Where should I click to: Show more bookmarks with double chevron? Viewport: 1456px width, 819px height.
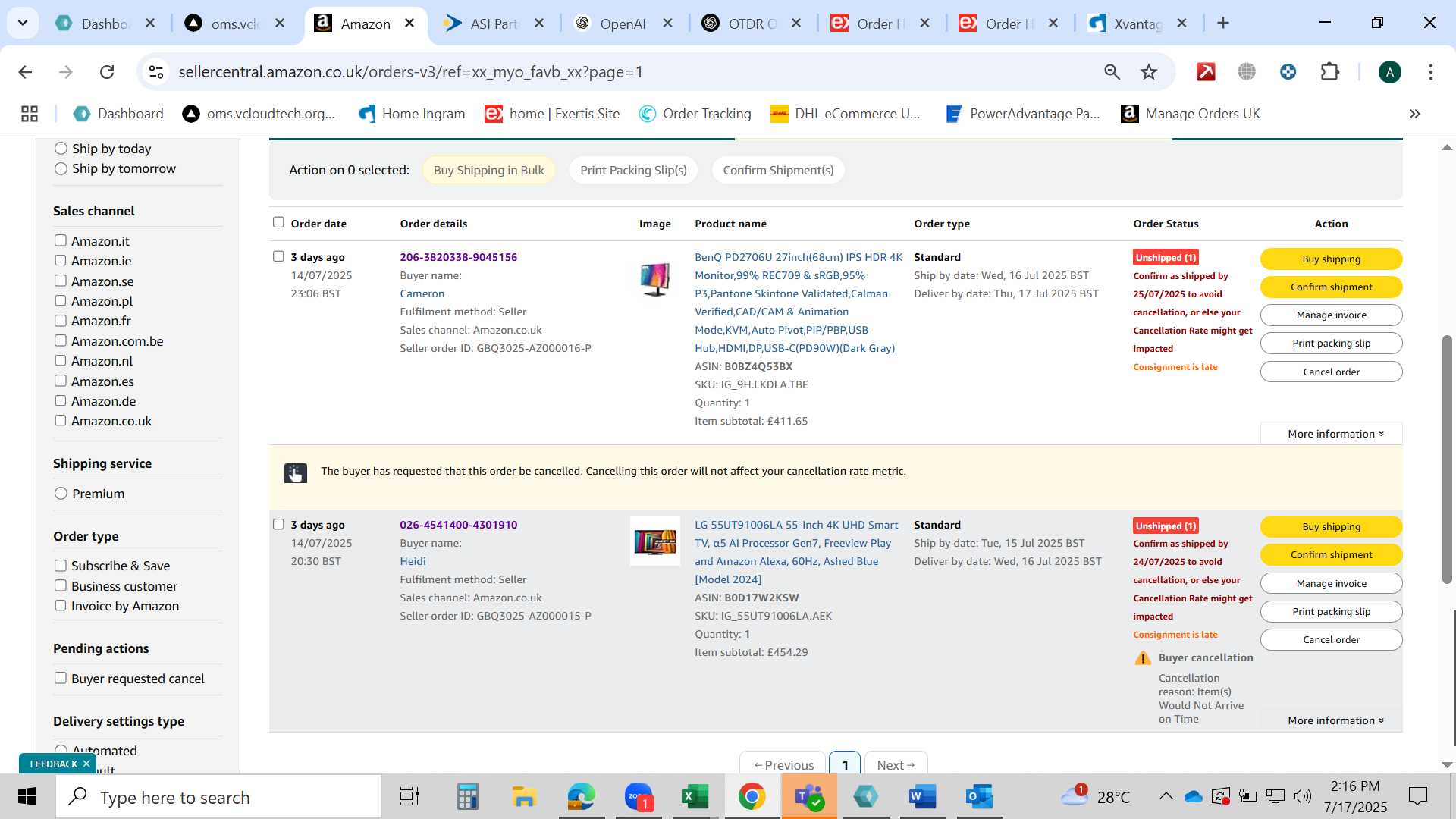tap(1414, 114)
